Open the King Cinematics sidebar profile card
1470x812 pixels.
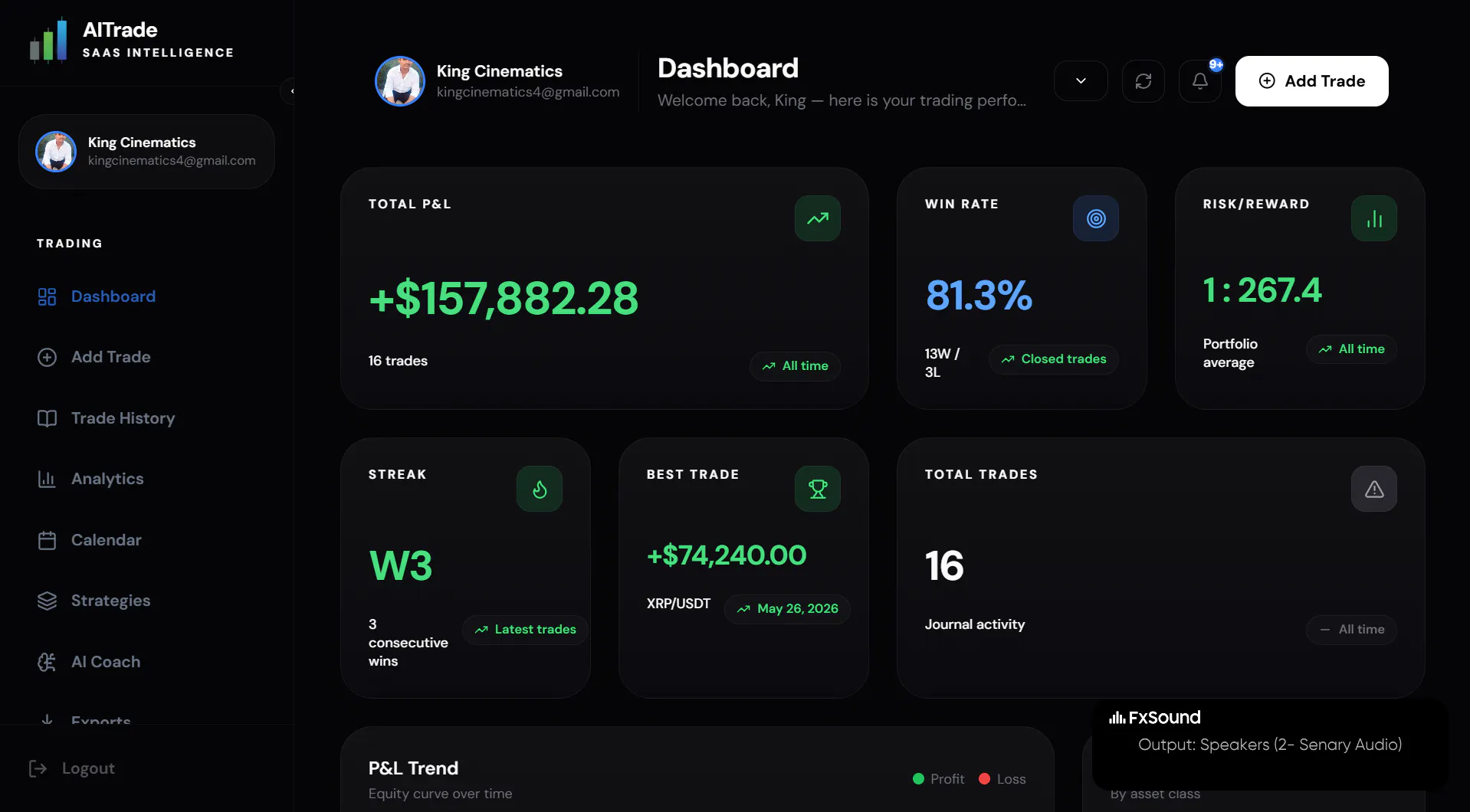point(146,152)
